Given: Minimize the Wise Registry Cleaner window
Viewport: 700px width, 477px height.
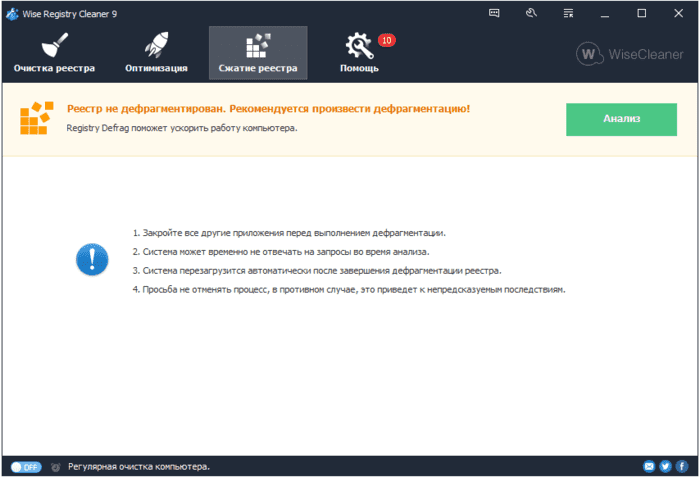Looking at the screenshot, I should coord(605,13).
